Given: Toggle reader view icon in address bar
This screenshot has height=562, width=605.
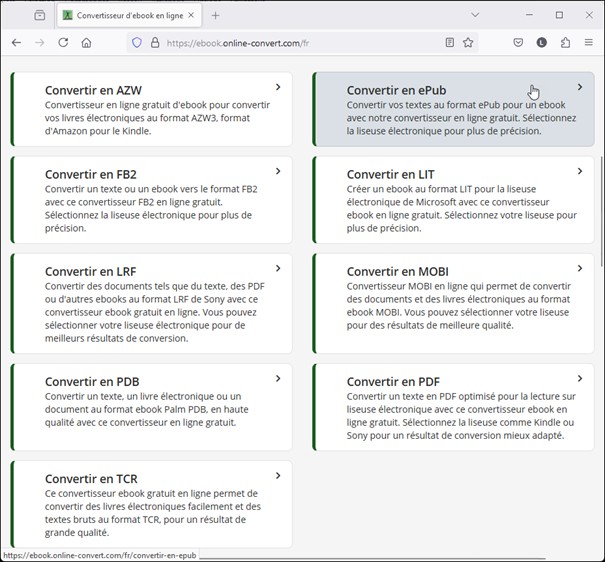Looking at the screenshot, I should click(450, 43).
